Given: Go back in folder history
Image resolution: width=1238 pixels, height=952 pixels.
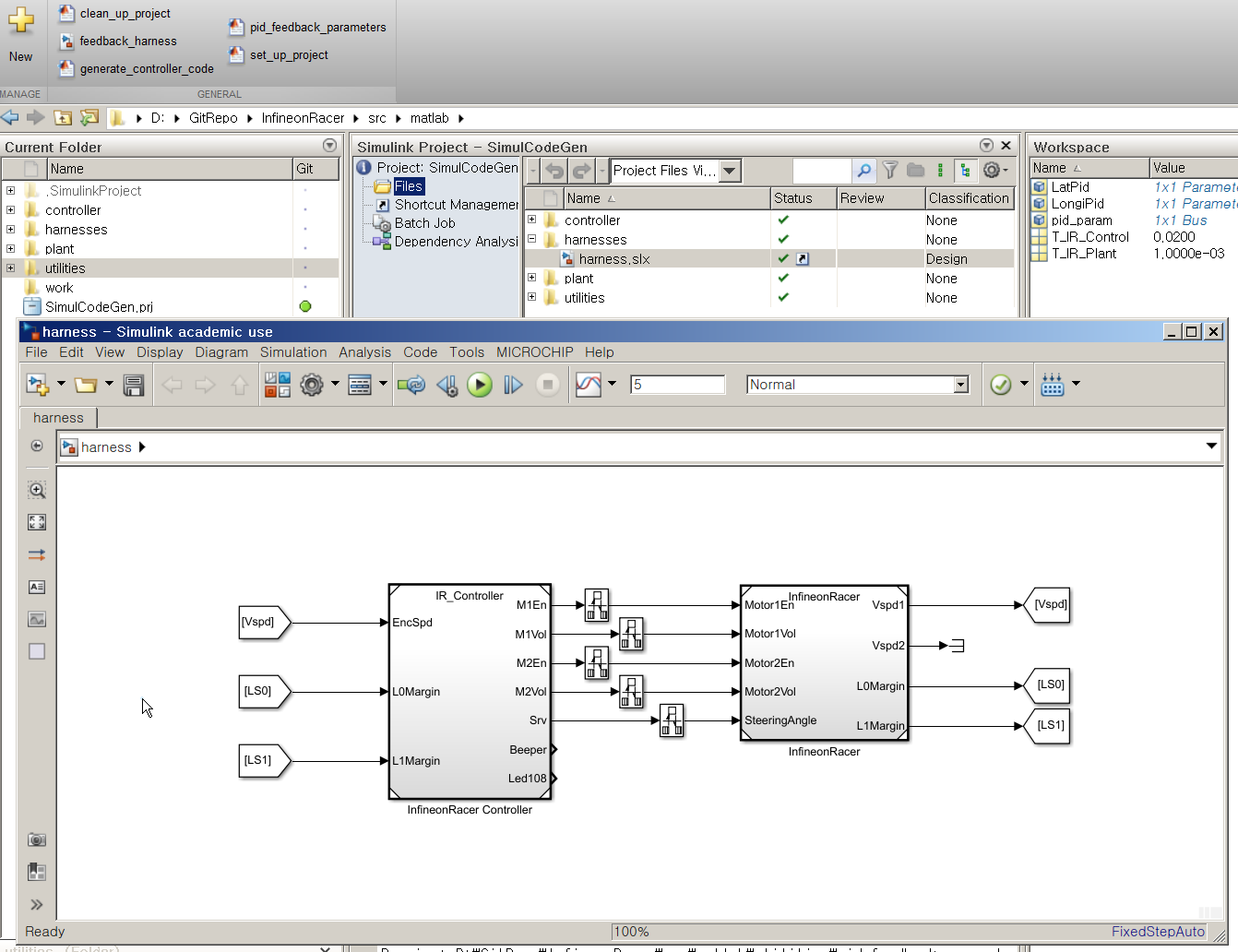Looking at the screenshot, I should [10, 117].
